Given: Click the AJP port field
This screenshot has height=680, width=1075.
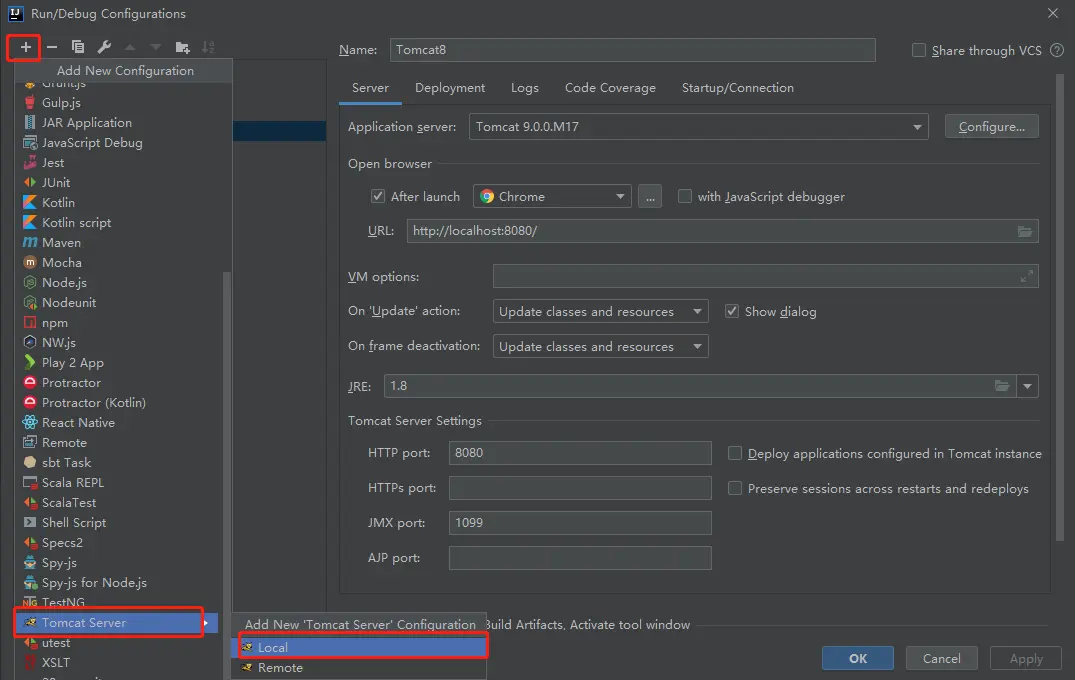Looking at the screenshot, I should click(x=580, y=558).
